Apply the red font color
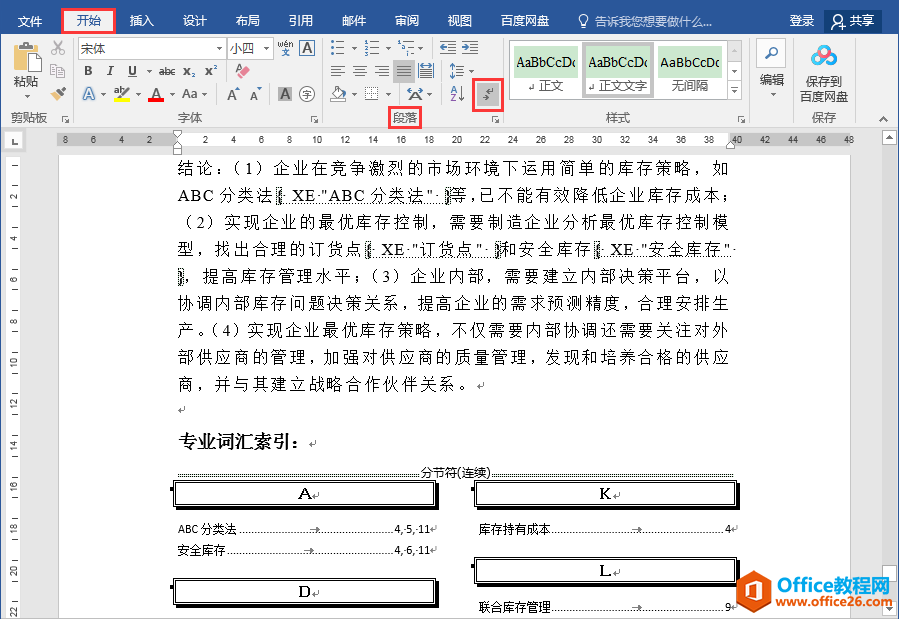Image resolution: width=899 pixels, height=619 pixels. (156, 93)
